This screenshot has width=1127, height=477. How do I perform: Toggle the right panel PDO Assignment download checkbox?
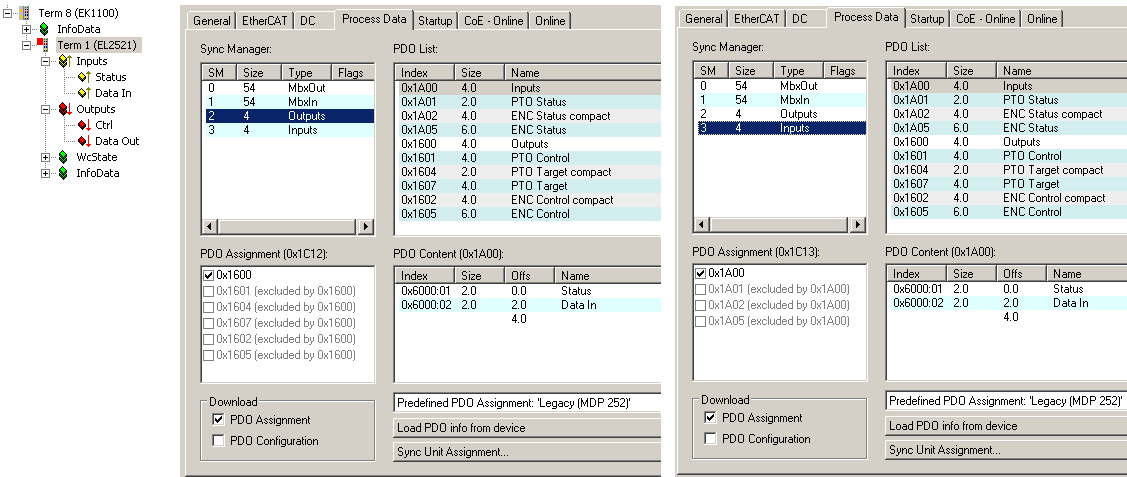pyautogui.click(x=710, y=417)
